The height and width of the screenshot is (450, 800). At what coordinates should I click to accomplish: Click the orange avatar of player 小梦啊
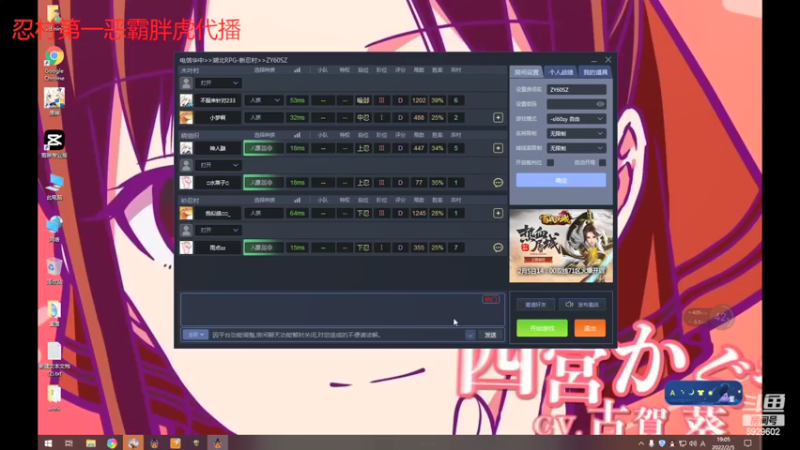click(186, 118)
